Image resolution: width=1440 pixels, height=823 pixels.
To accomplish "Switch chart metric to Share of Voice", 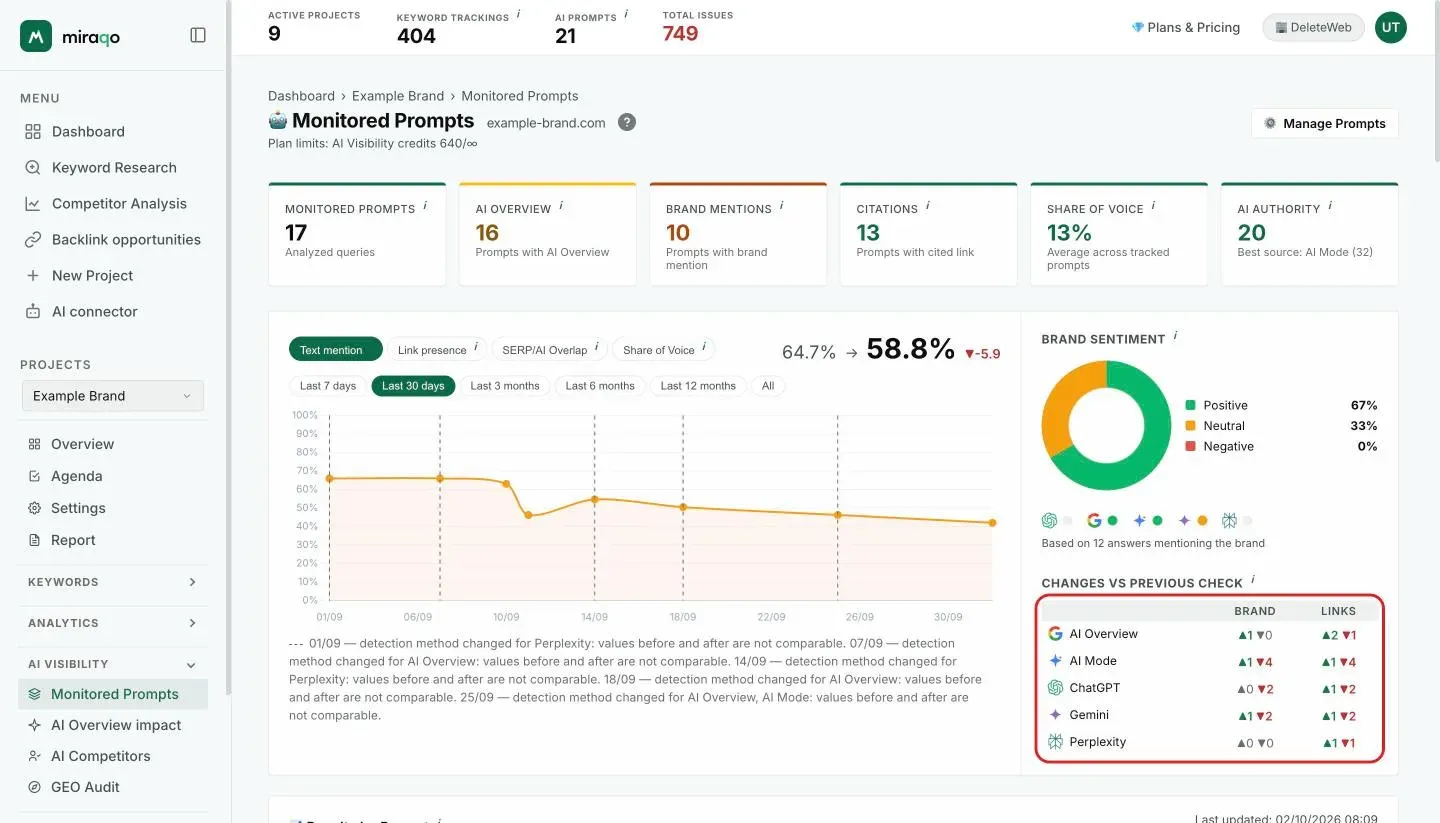I will tap(663, 349).
